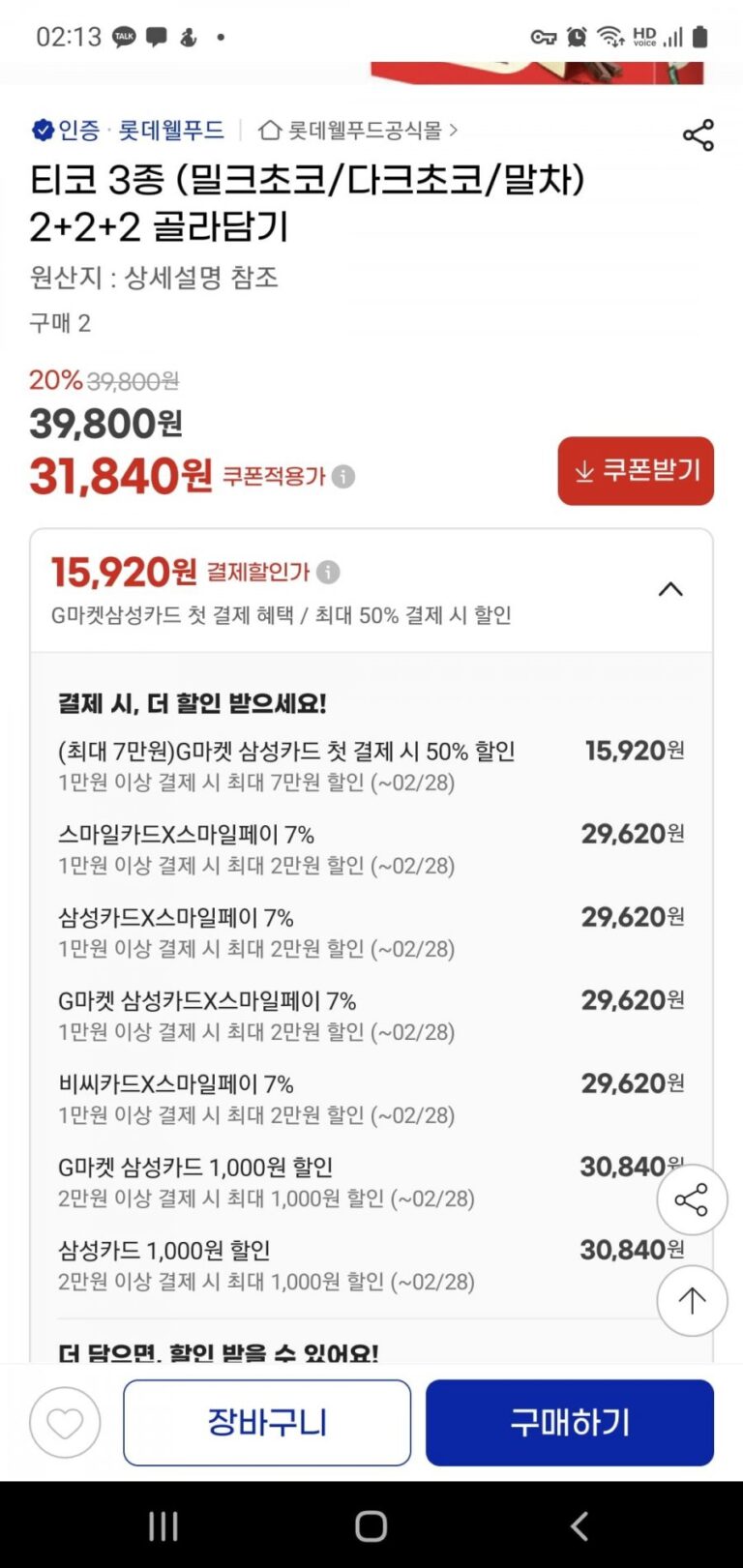Add product to wishlist with heart icon

tap(65, 1423)
